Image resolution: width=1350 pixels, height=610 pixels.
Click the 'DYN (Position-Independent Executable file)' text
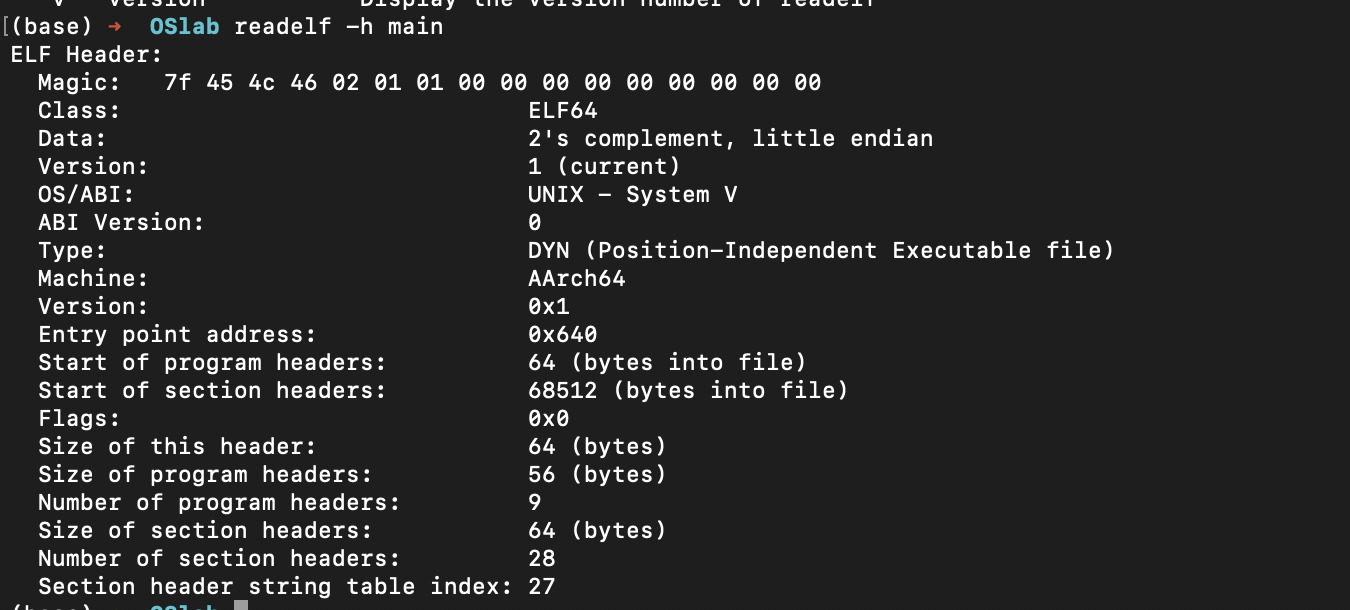821,251
